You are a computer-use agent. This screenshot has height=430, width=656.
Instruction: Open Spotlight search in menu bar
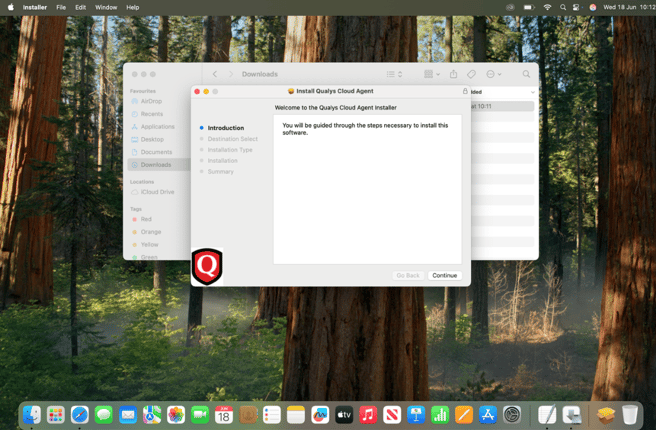click(x=563, y=7)
